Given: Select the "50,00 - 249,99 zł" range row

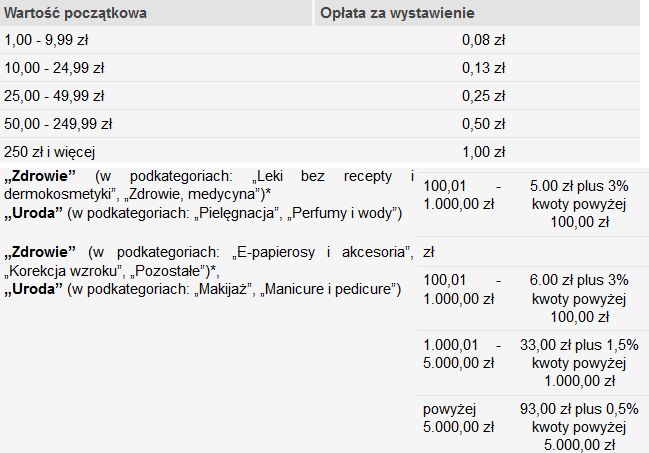Looking at the screenshot, I should click(58, 125).
